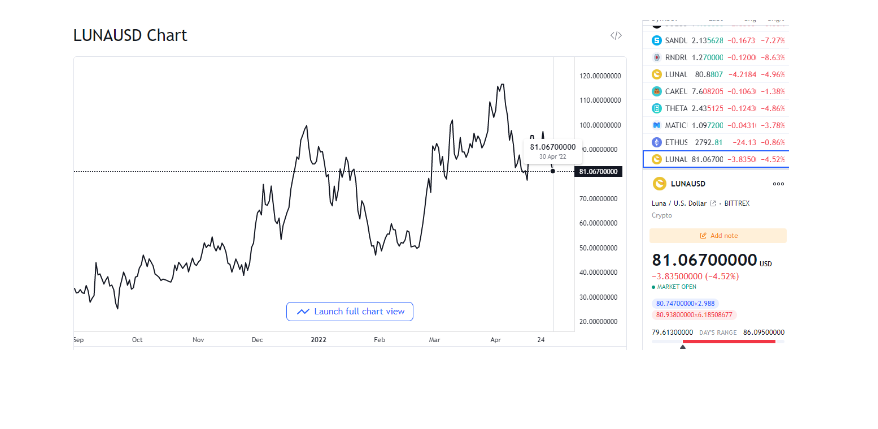Viewport: 878px width, 429px height.
Task: Click the LUNAUSD Chart heading
Action: (x=130, y=36)
